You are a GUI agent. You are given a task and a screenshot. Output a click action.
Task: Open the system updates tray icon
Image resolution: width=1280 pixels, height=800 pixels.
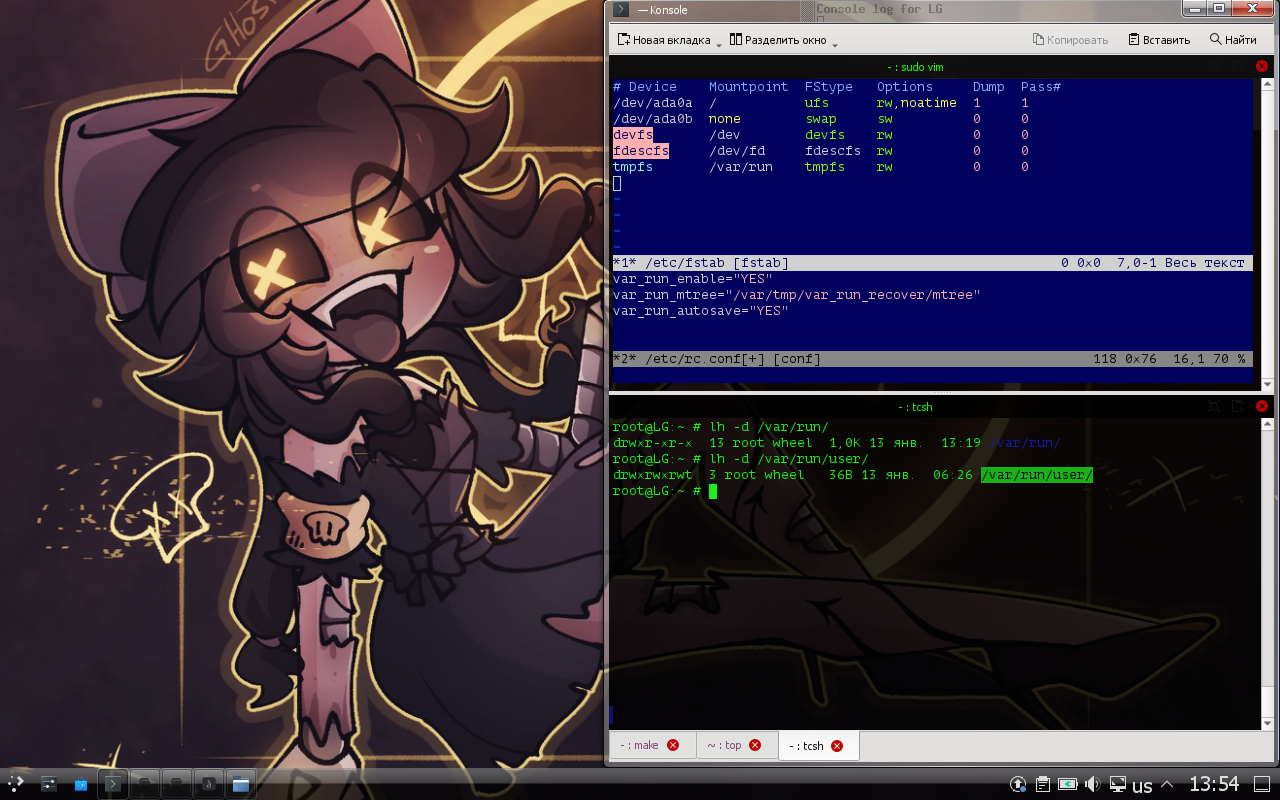[1018, 785]
